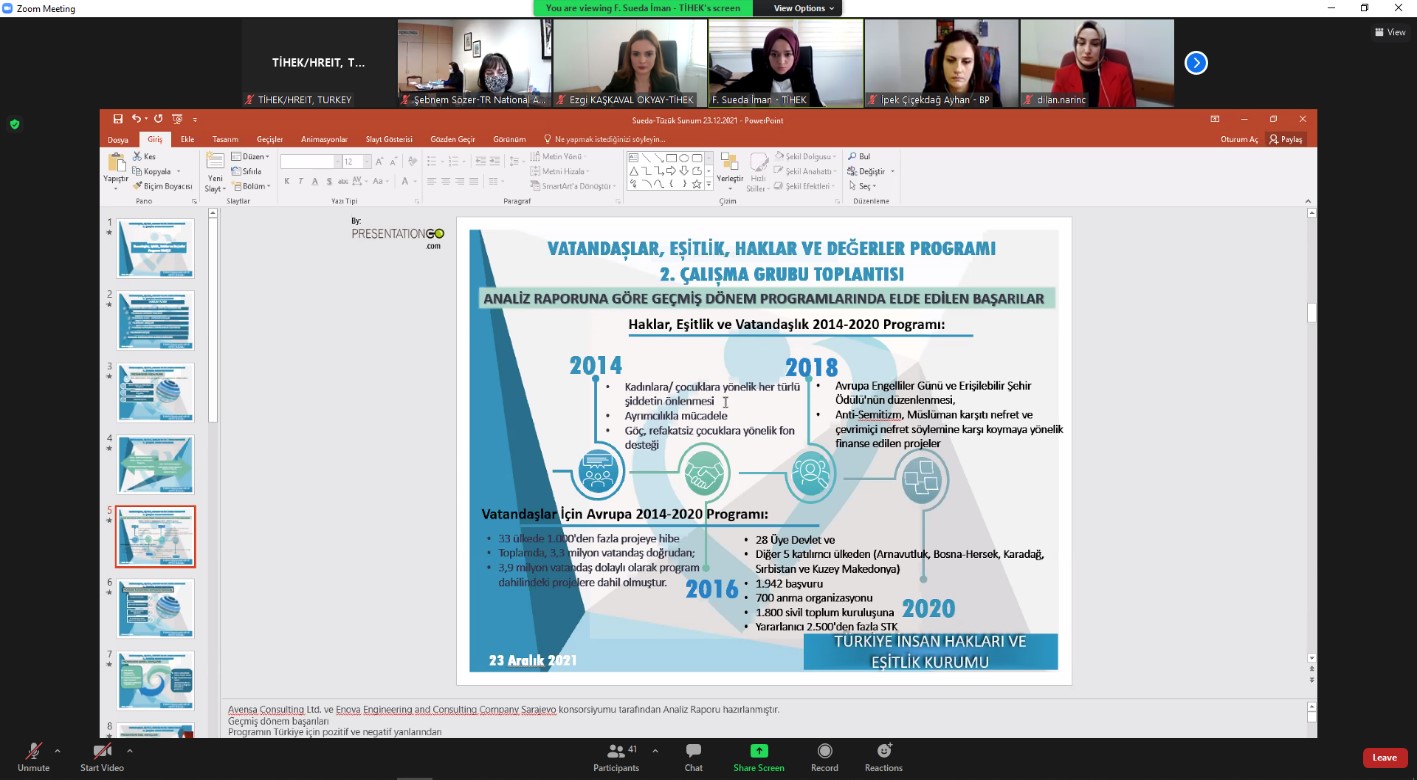Viewport: 1417px width, 780px height.
Task: Find text with Bul
Action: 859,157
